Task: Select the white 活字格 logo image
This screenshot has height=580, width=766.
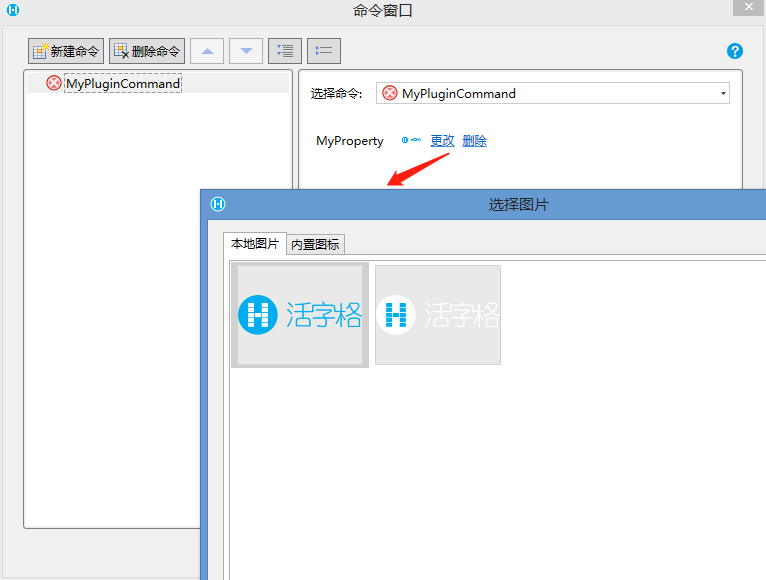Action: tap(438, 315)
